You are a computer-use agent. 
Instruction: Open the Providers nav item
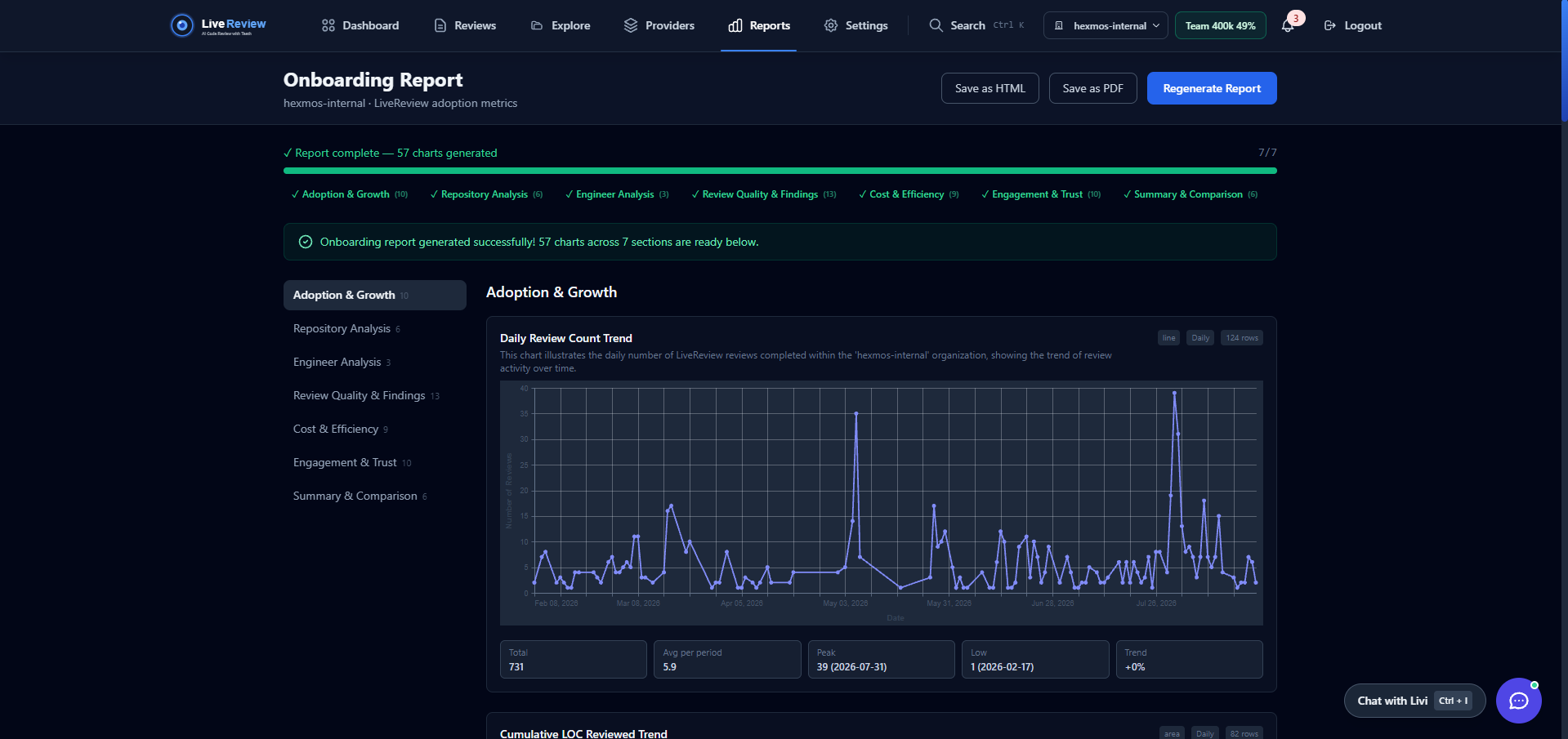[x=659, y=25]
